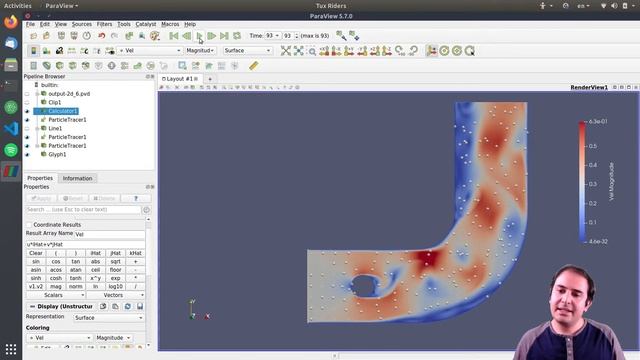Viewport: 640px width, 360px height.
Task: Click the yellow Ruler icon
Action: 253,66
